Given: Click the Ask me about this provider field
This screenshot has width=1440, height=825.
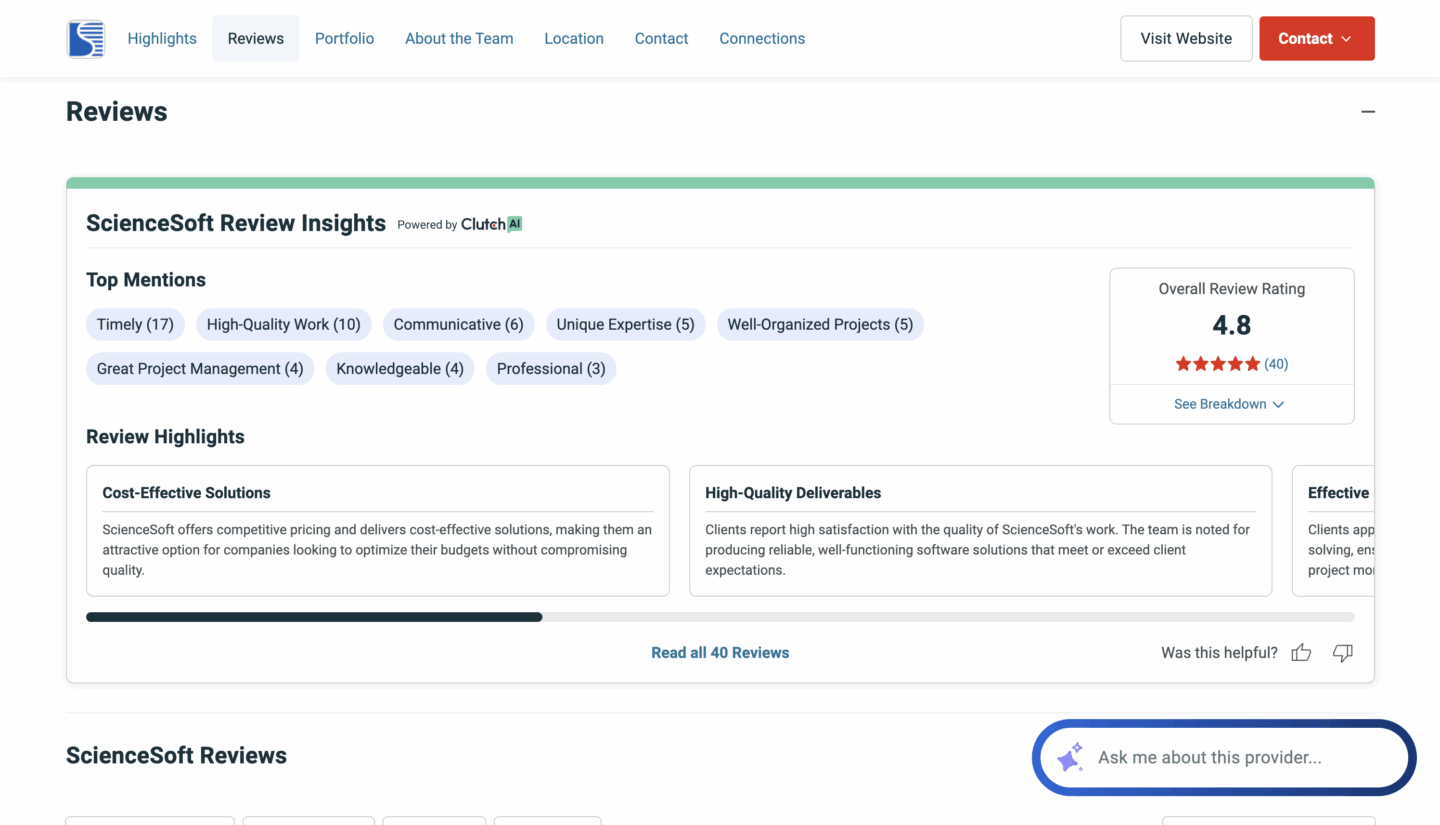Looking at the screenshot, I should (1224, 757).
